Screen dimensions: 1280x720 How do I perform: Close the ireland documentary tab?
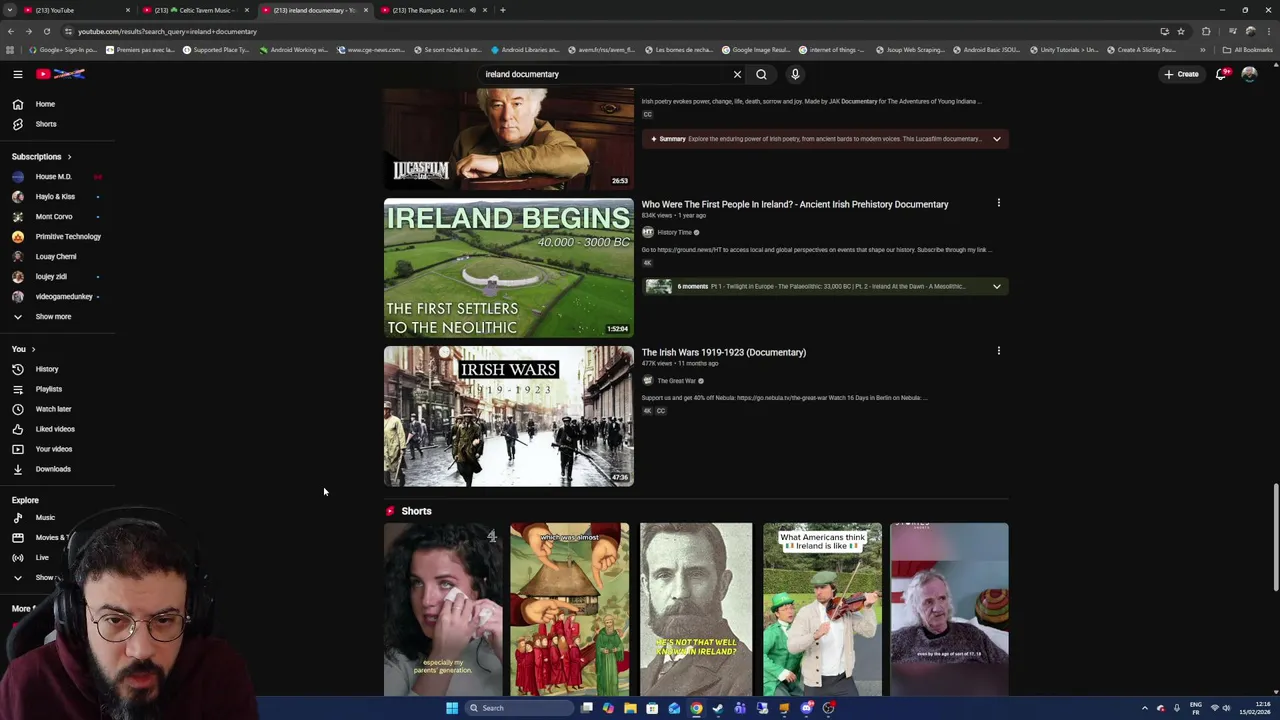[x=366, y=10]
